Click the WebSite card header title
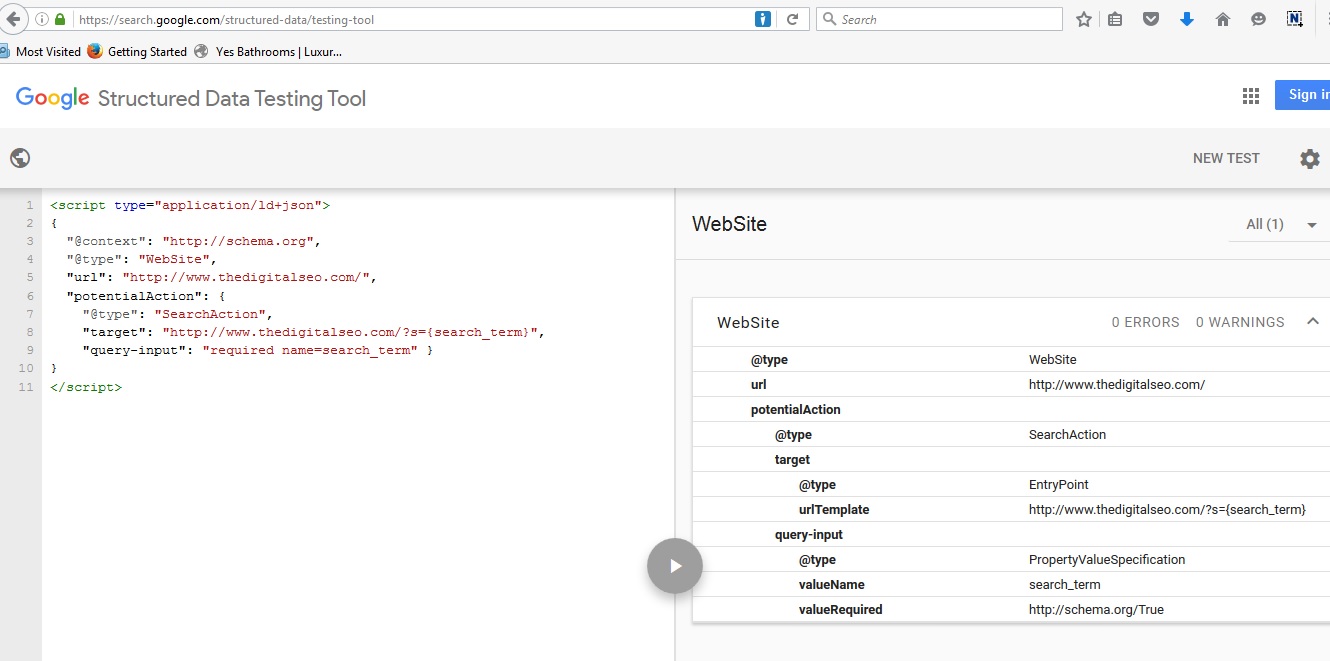The width and height of the screenshot is (1330, 661). pyautogui.click(x=748, y=323)
